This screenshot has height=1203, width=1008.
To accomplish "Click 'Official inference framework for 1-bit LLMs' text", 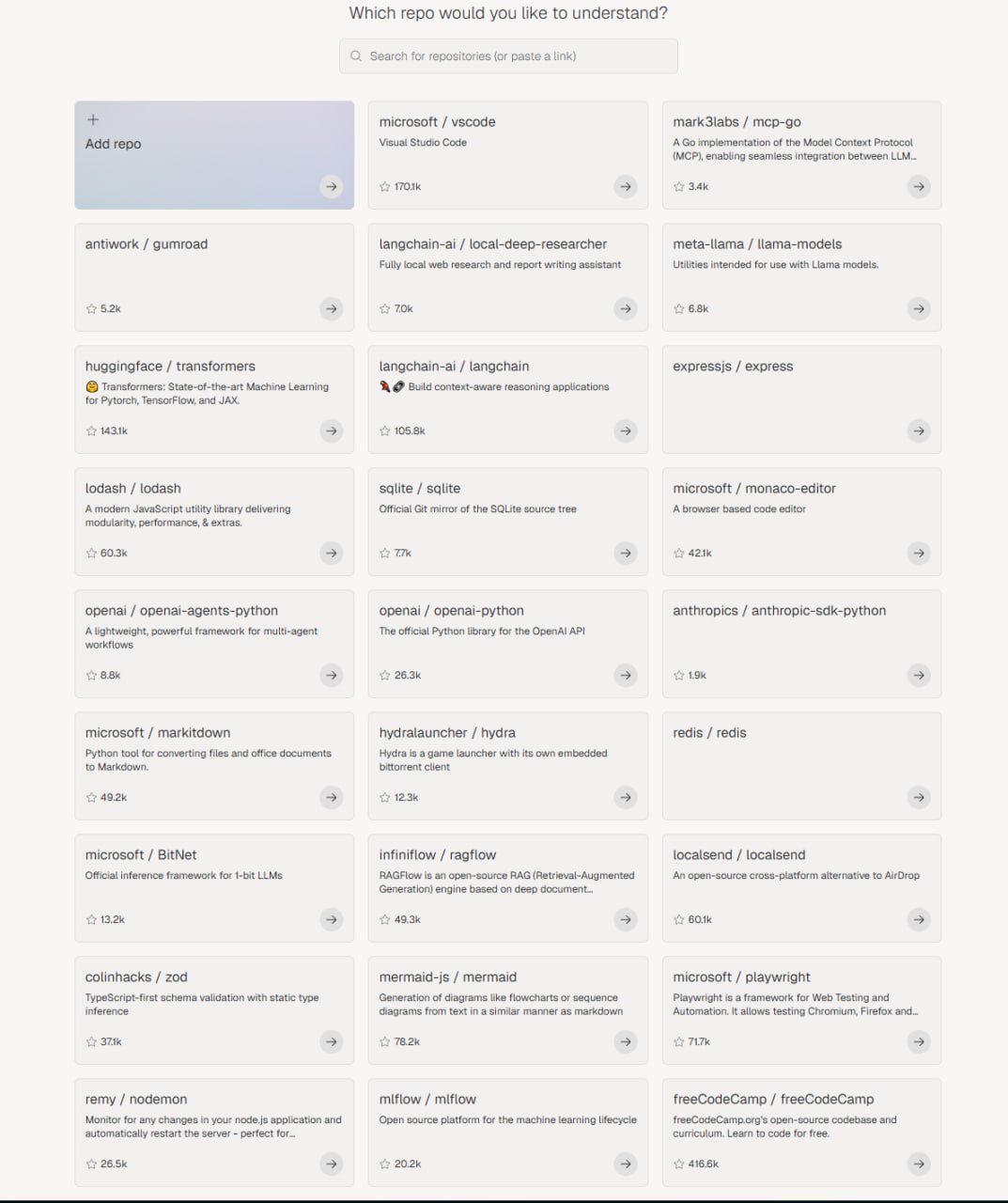I will pos(184,876).
